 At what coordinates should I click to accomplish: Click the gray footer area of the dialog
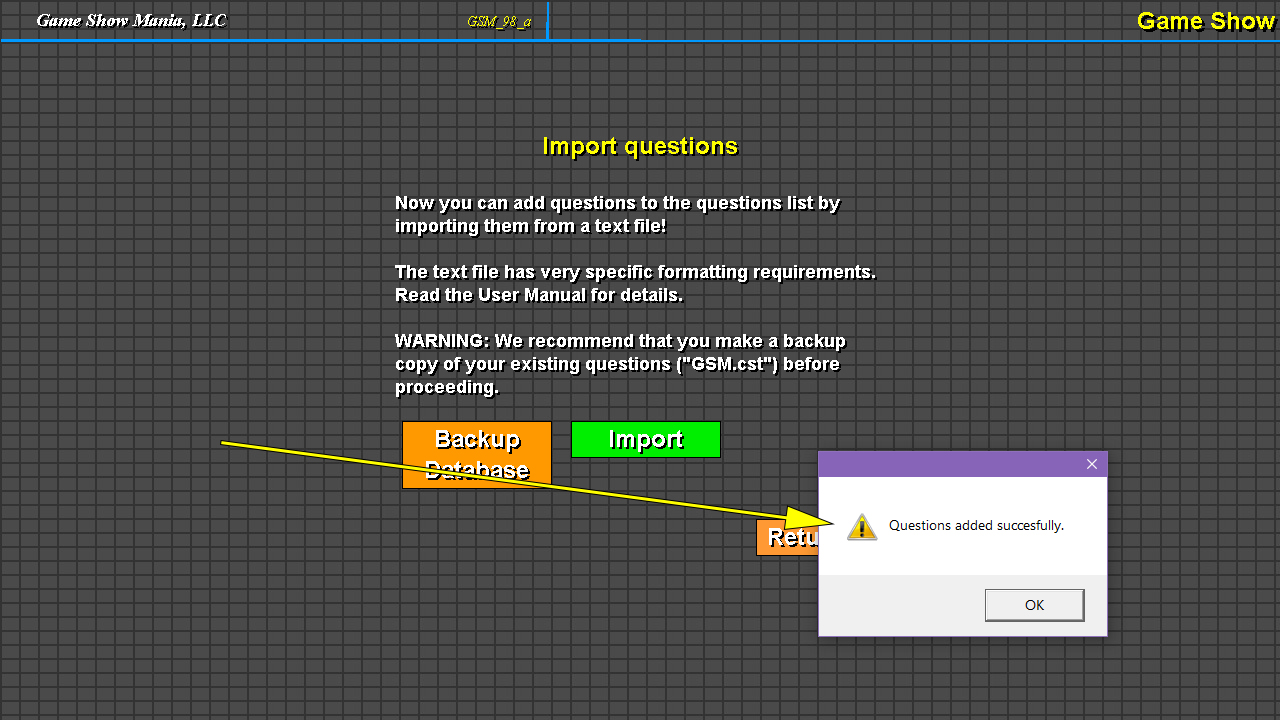point(900,605)
